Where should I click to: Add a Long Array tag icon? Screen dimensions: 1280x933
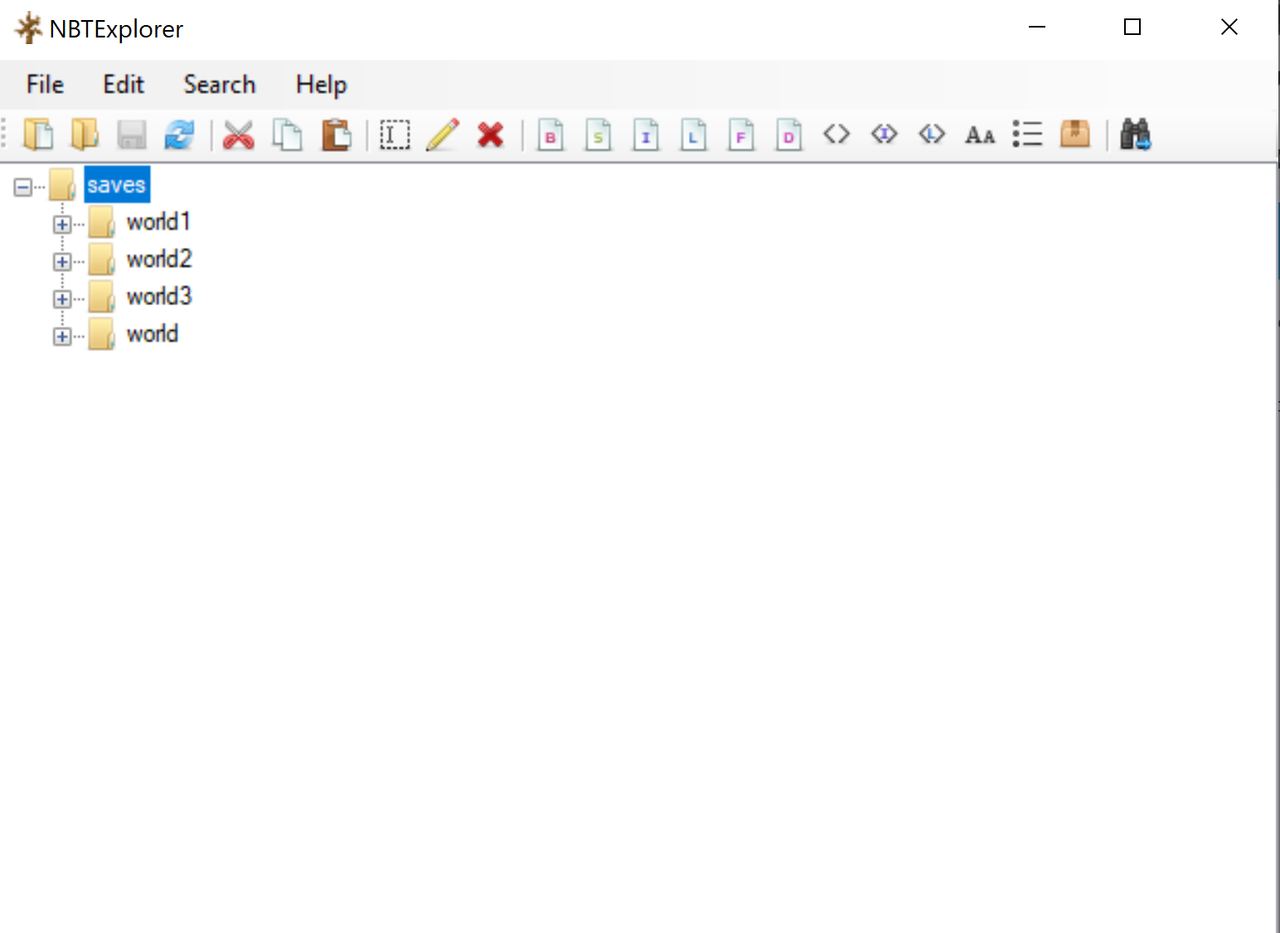click(x=932, y=134)
